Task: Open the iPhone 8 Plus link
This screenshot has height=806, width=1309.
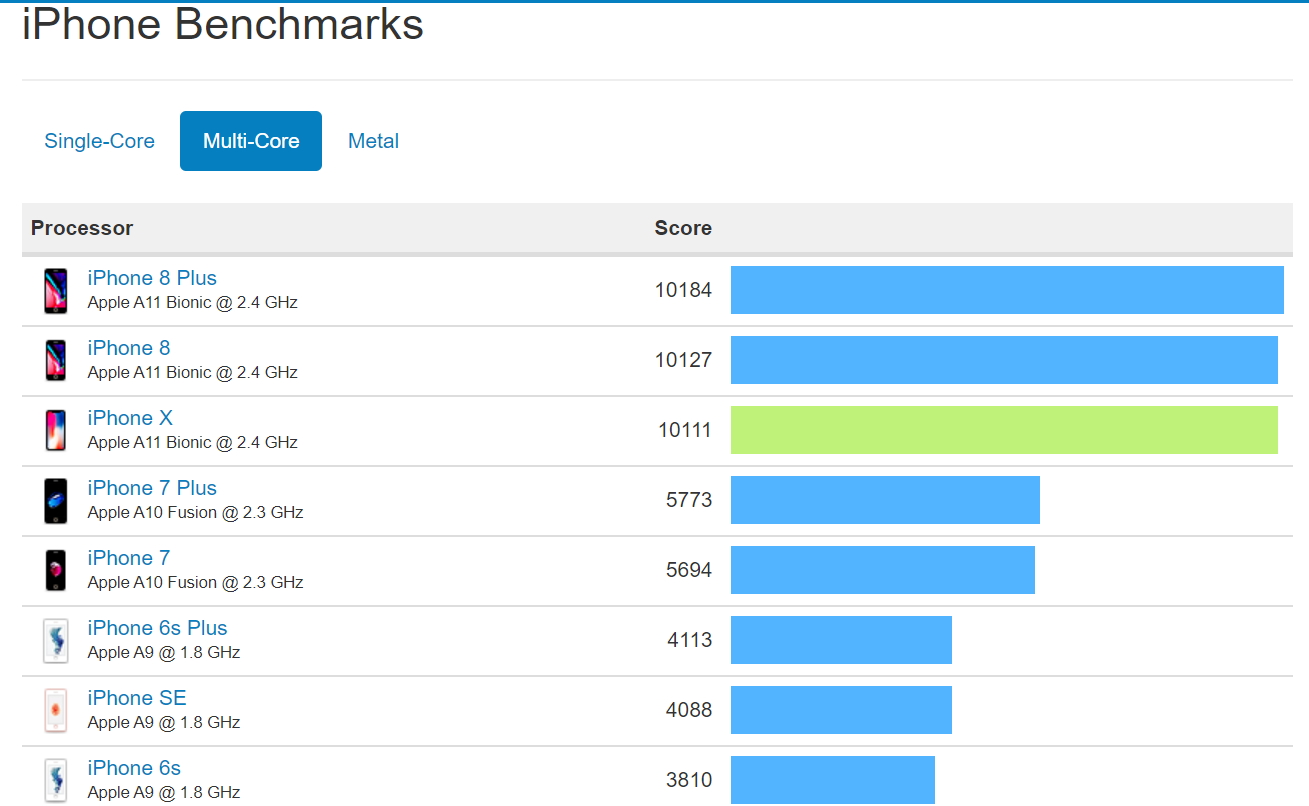Action: [x=152, y=278]
